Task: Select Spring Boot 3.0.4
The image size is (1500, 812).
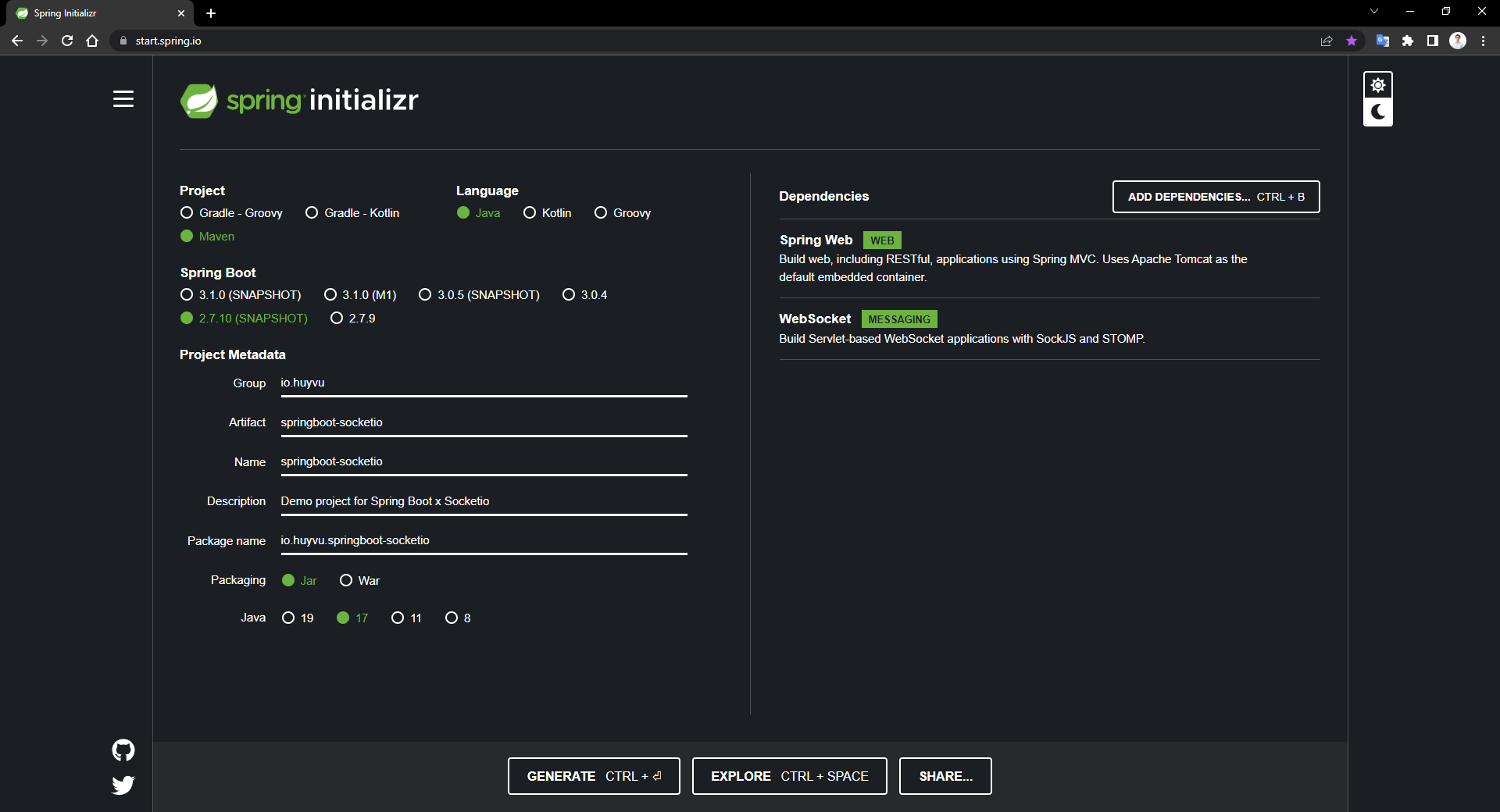Action: (x=584, y=295)
